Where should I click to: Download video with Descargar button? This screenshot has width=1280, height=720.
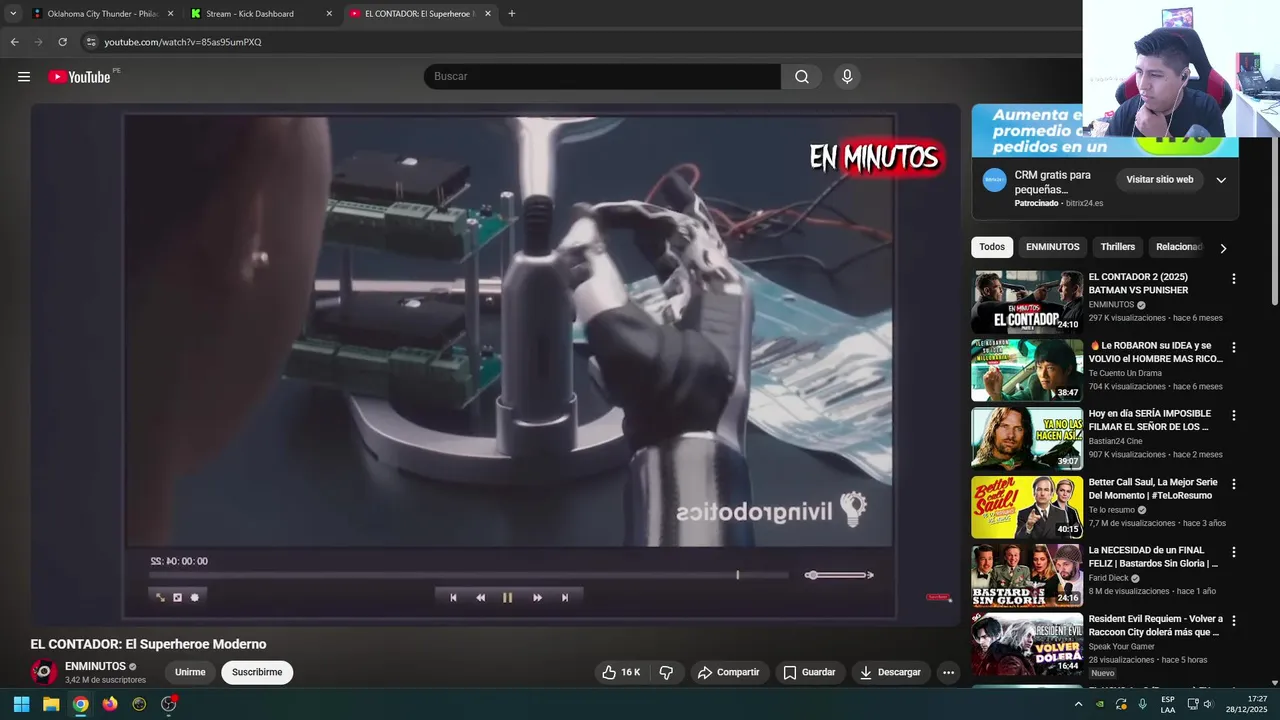tap(890, 672)
